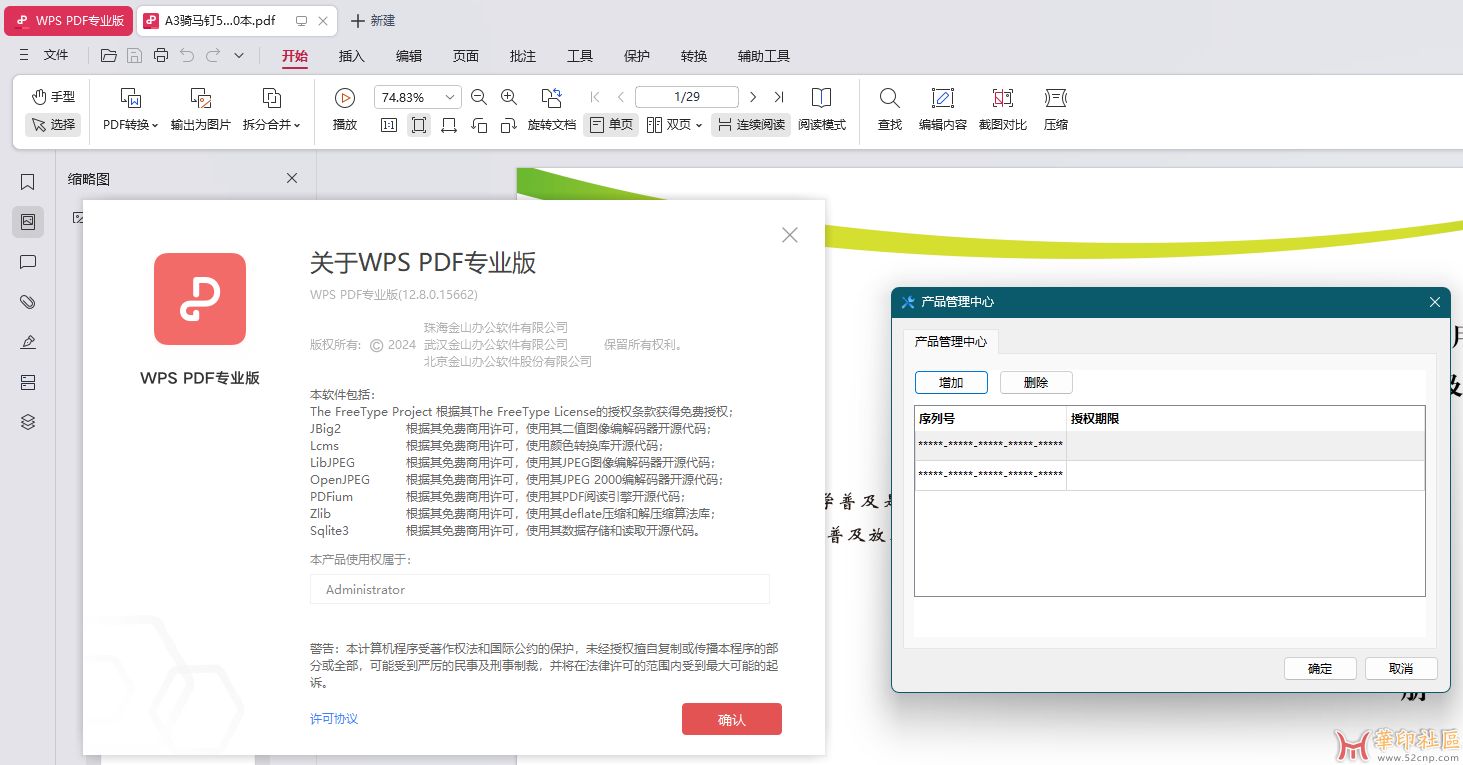The width and height of the screenshot is (1463, 765).
Task: Open the Compare screenshots tool
Action: (1002, 98)
